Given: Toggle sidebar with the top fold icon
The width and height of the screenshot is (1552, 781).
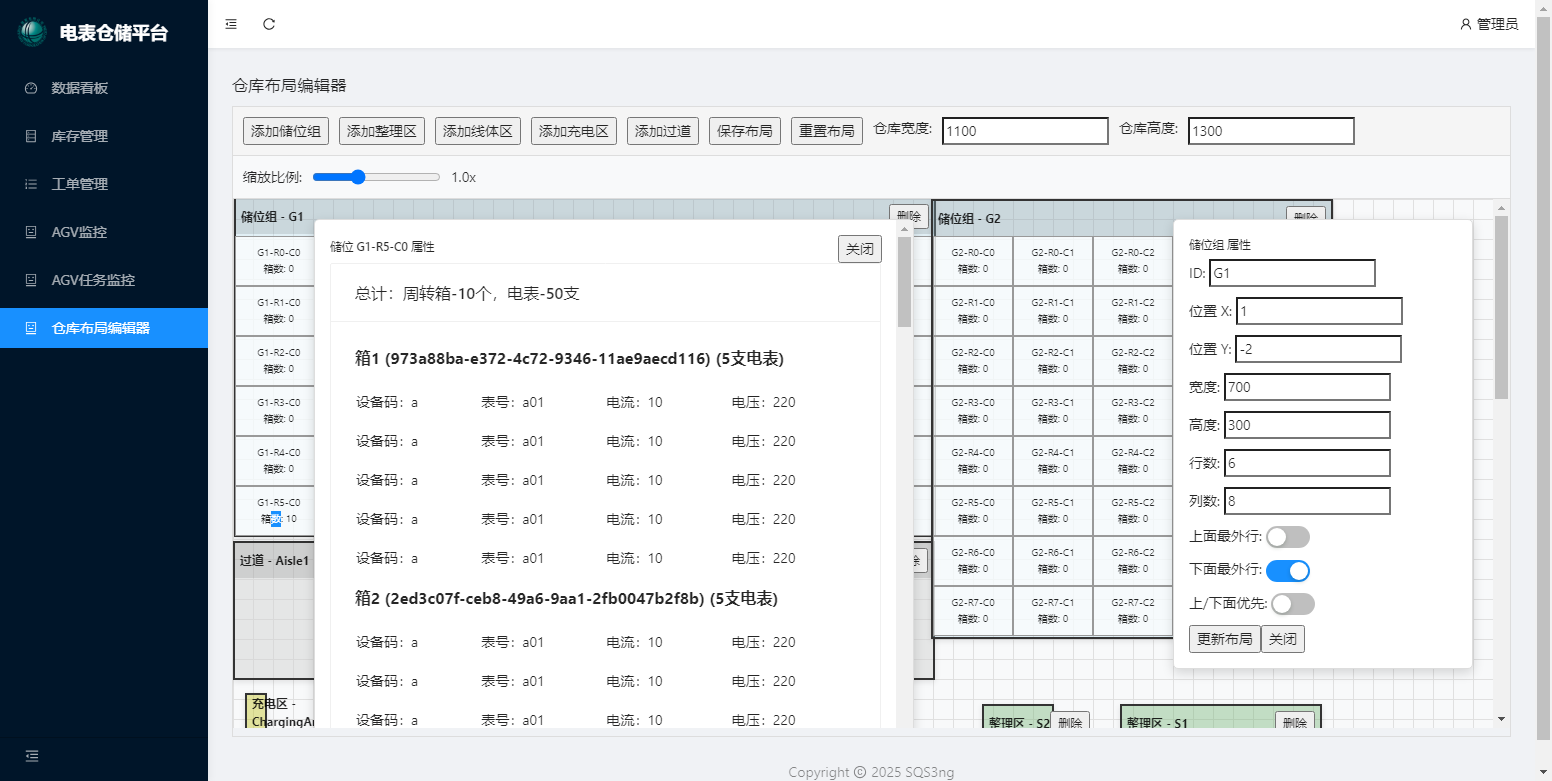Looking at the screenshot, I should [x=231, y=24].
